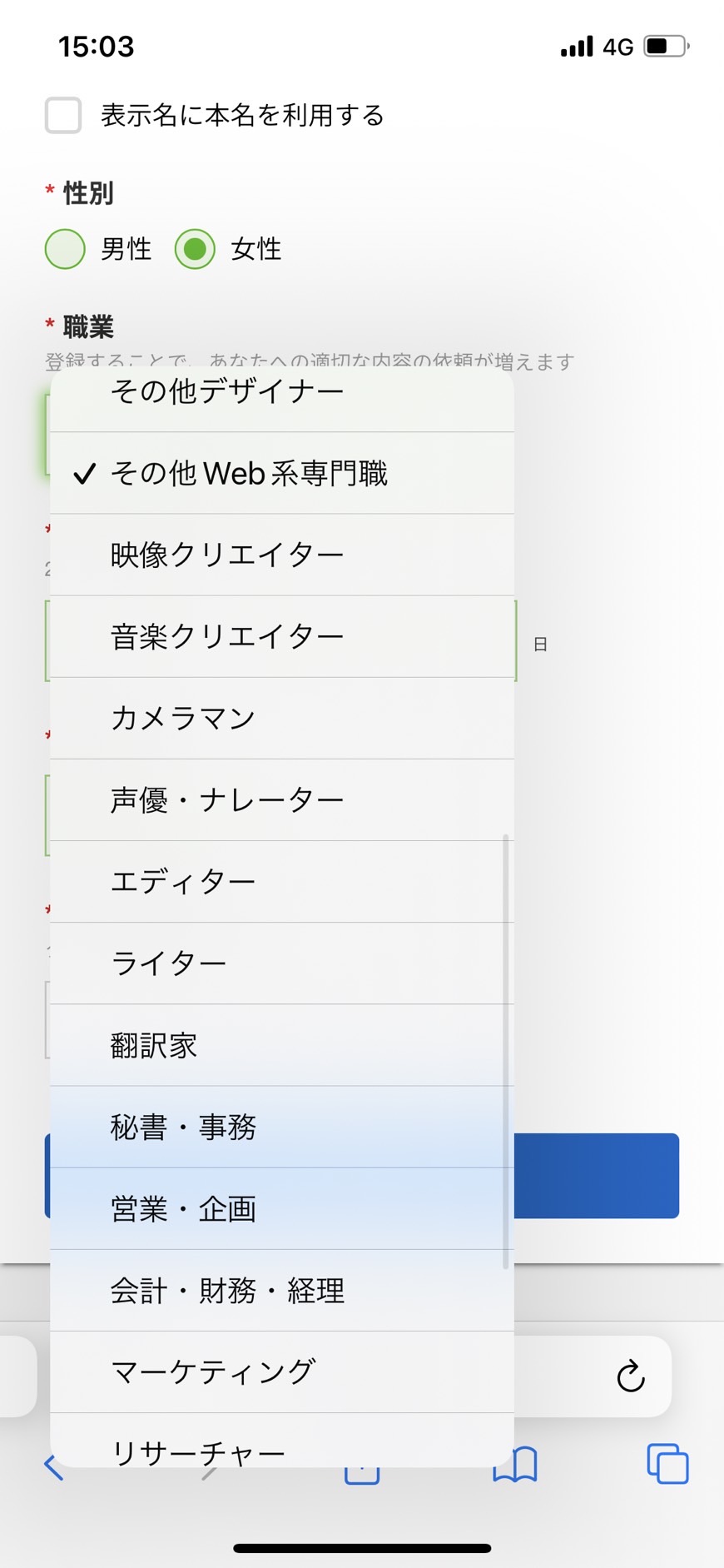The height and width of the screenshot is (1568, 724).
Task: Tick the 表示名に本名を利用する checkbox
Action: (x=63, y=115)
